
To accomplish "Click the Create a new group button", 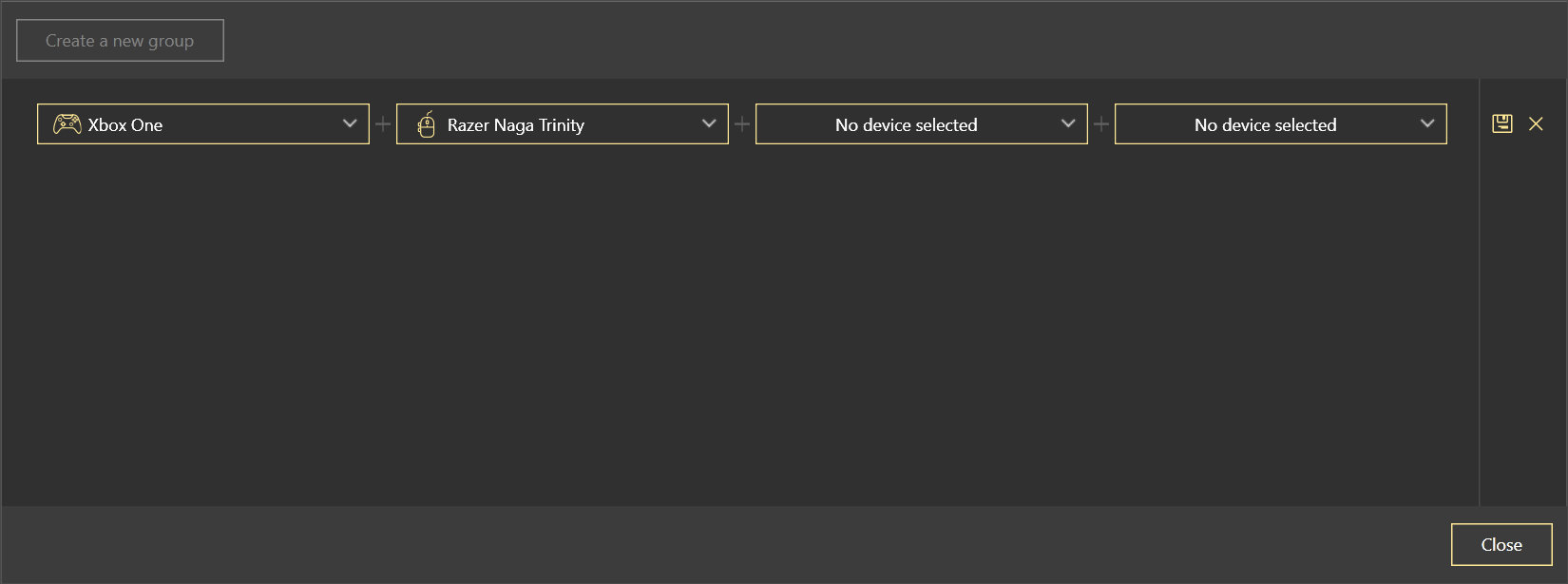I will 120,41.
